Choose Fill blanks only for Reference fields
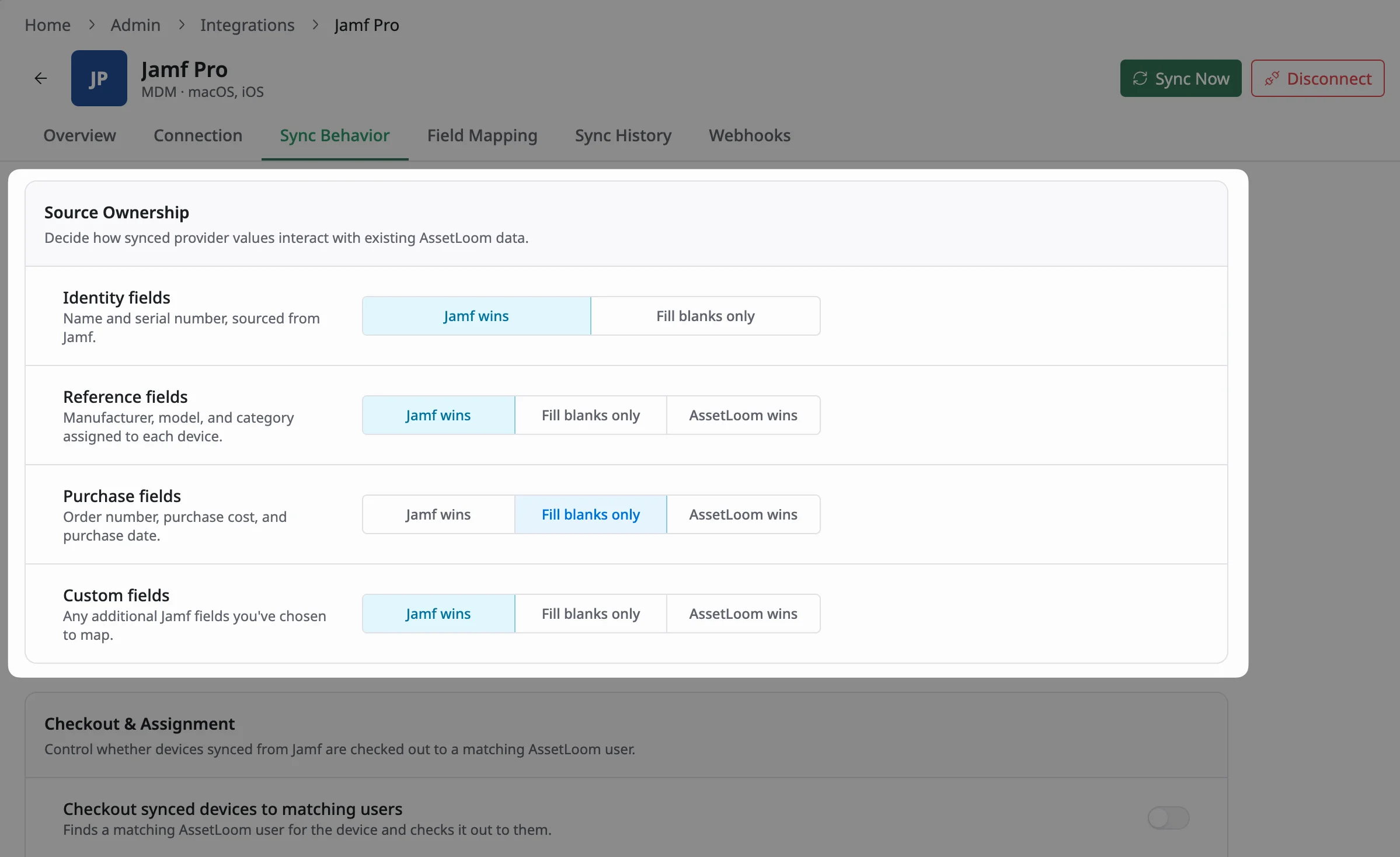The width and height of the screenshot is (1400, 857). coord(591,415)
